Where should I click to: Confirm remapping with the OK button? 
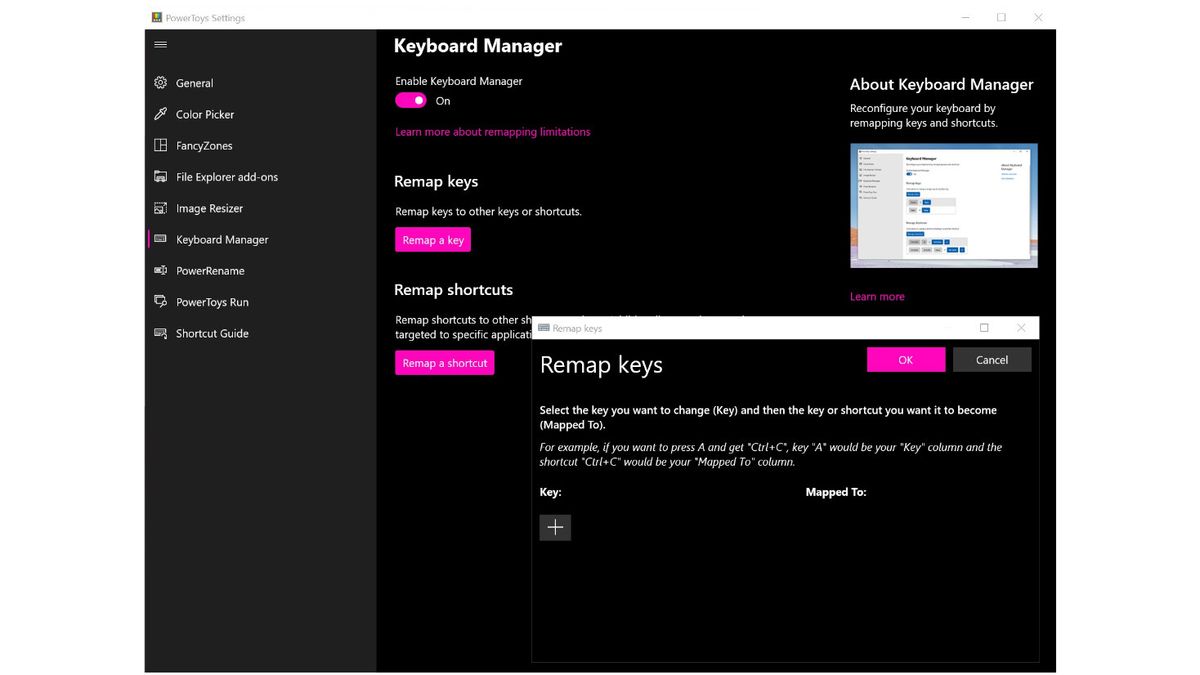[x=905, y=359]
